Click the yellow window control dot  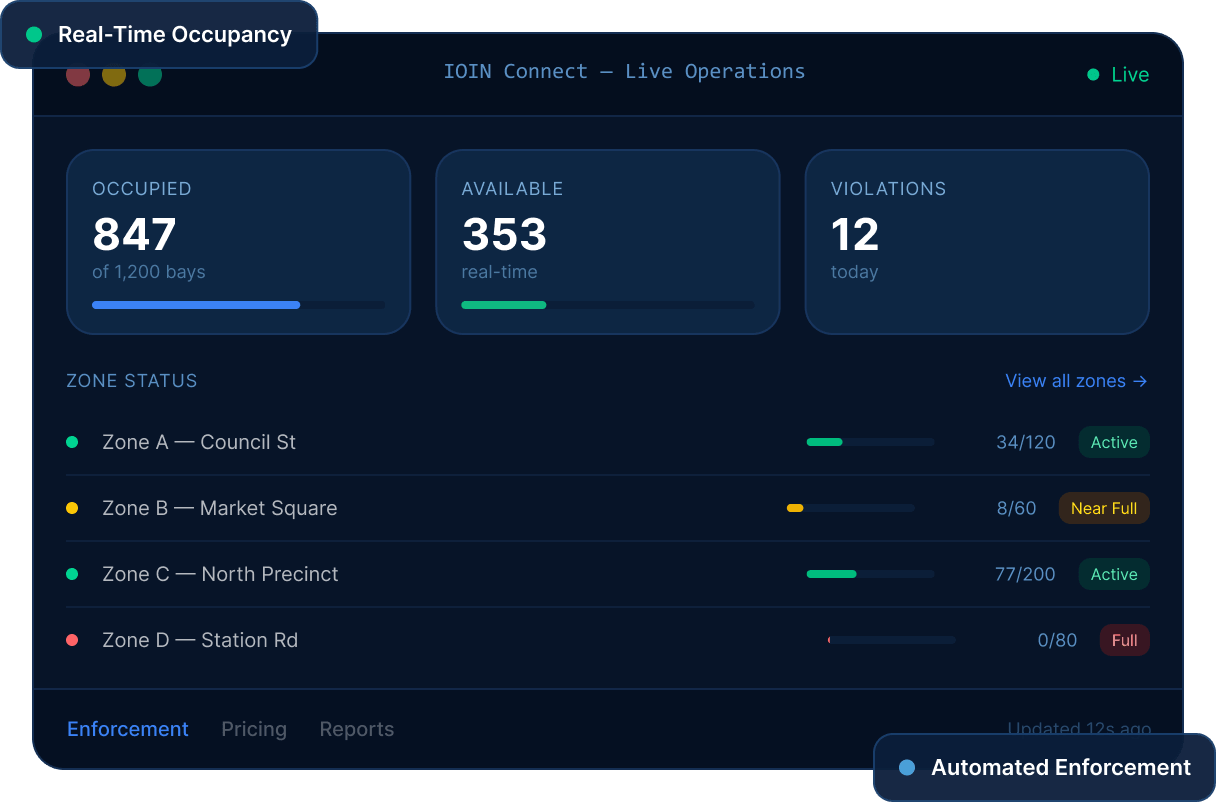click(114, 74)
